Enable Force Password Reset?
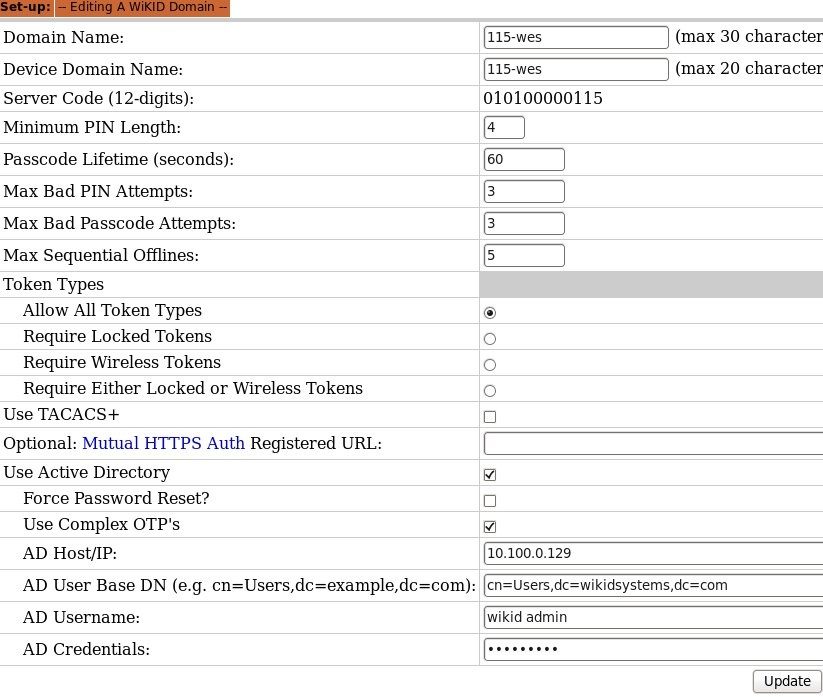The width and height of the screenshot is (823, 697). pyautogui.click(x=489, y=499)
